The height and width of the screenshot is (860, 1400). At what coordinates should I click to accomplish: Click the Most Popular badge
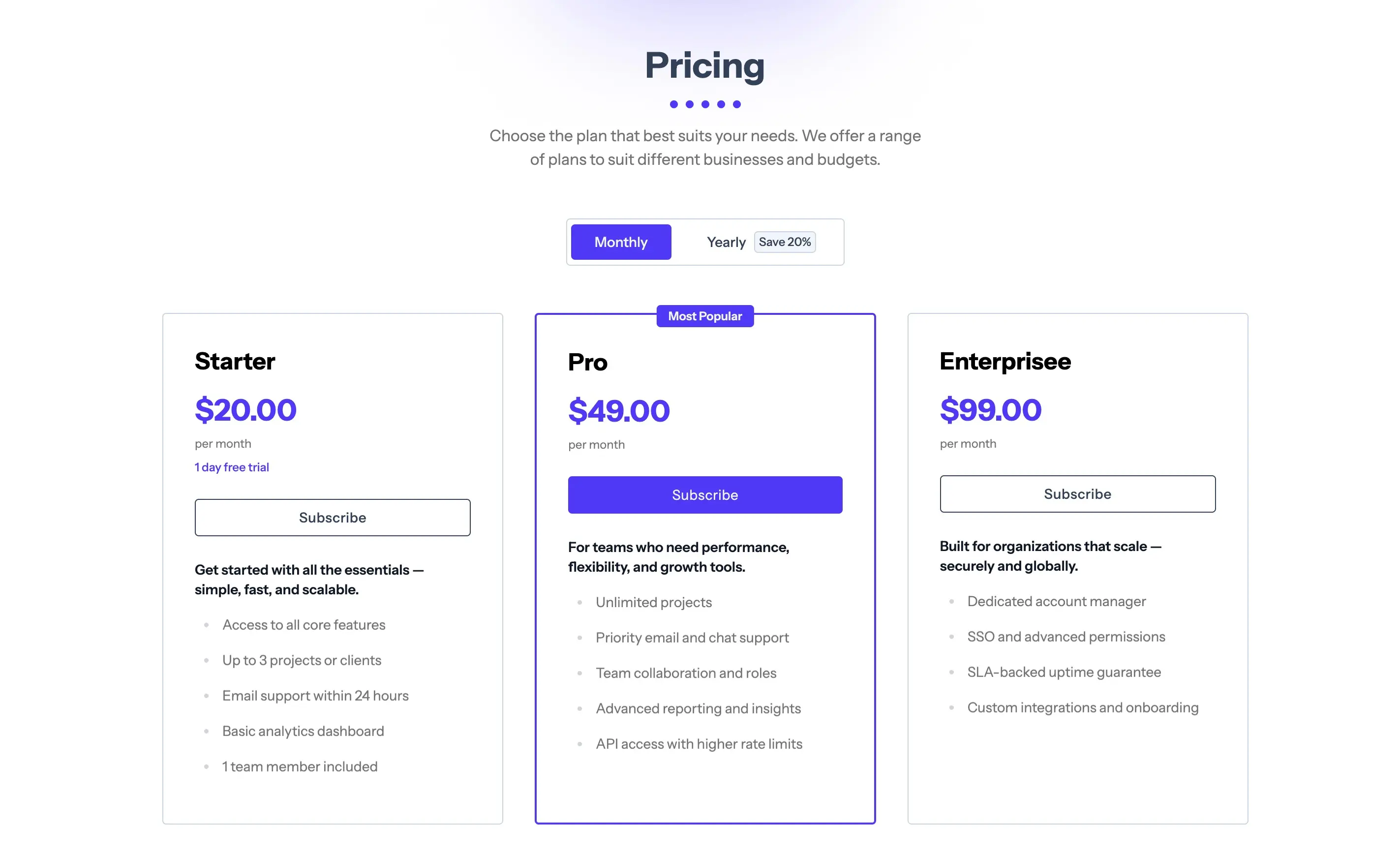pos(704,316)
